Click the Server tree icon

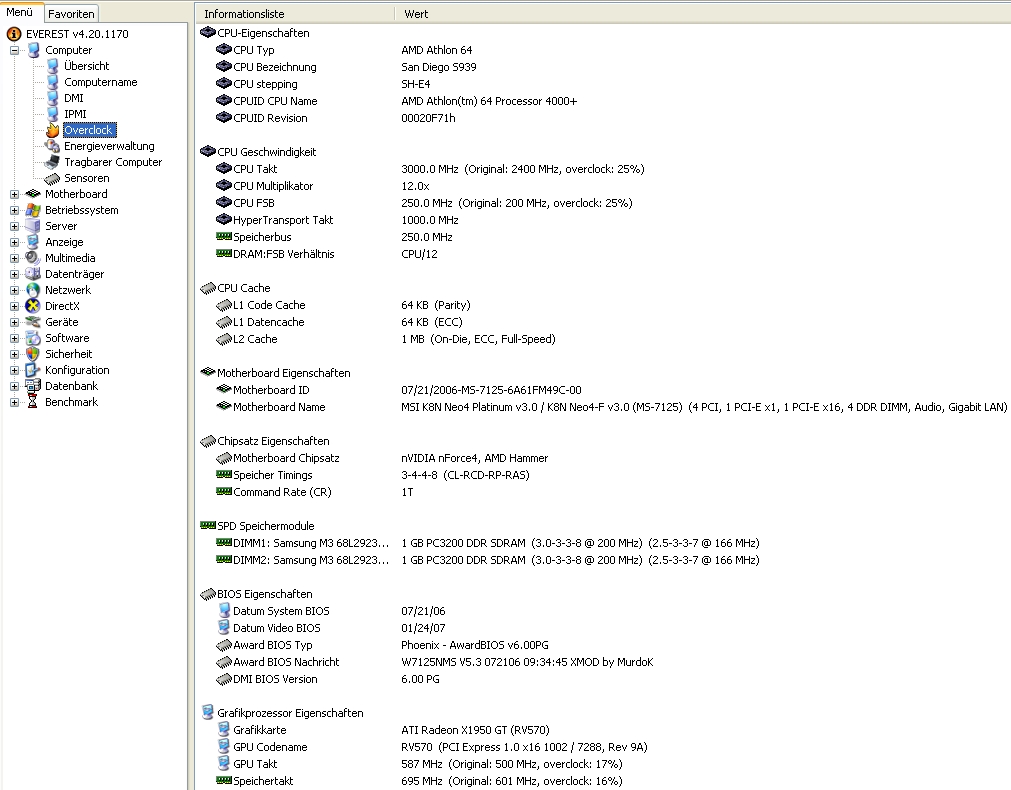click(x=33, y=226)
